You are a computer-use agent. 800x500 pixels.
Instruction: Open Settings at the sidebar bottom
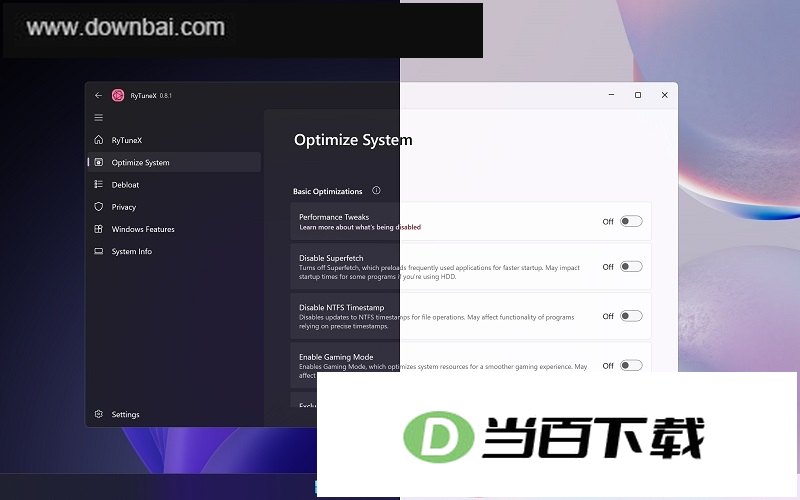[x=174, y=414]
